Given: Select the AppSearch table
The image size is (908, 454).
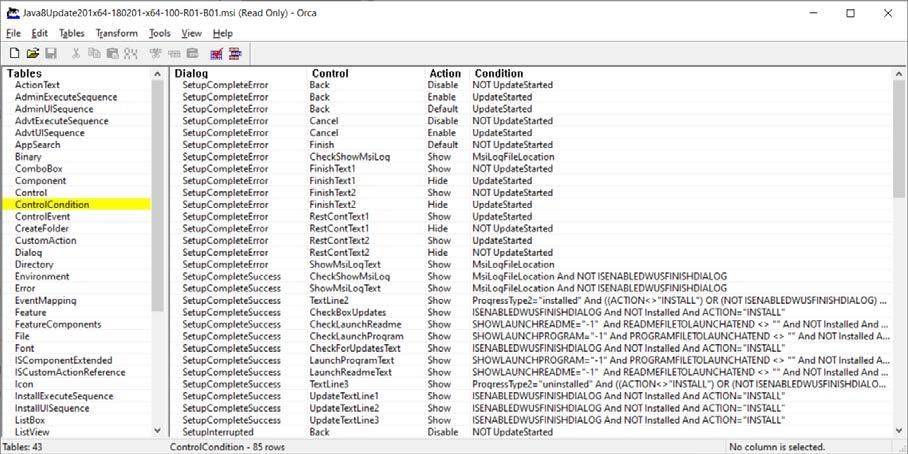Looking at the screenshot, I should click(x=38, y=145).
